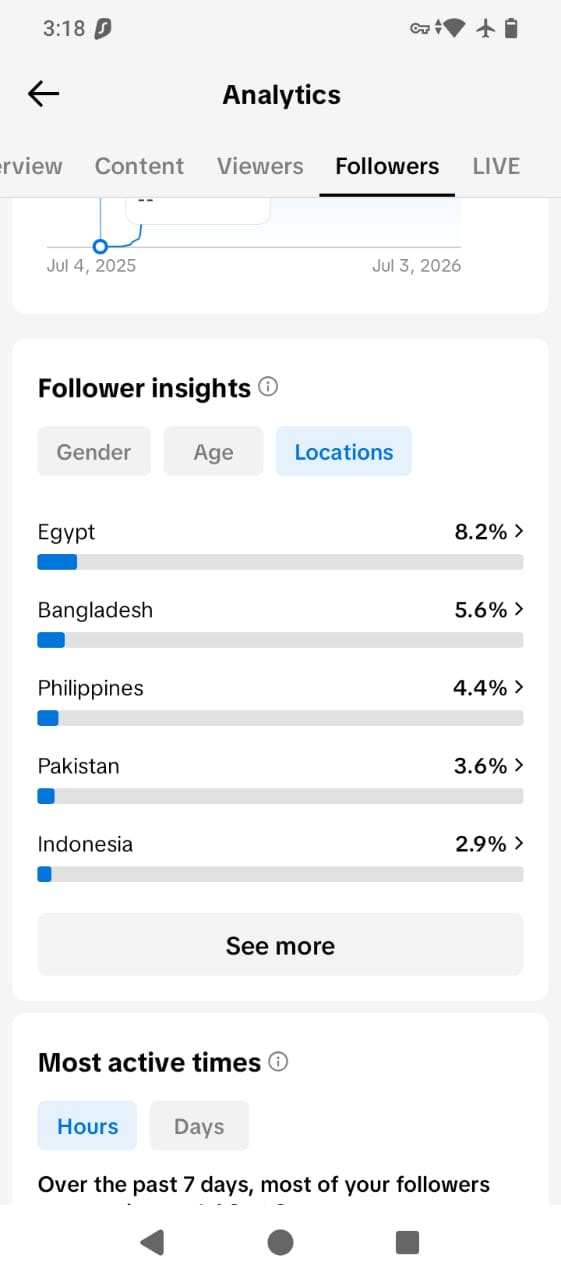The height and width of the screenshot is (1280, 561).
Task: Tap the Android back navigation triangle
Action: point(152,1242)
